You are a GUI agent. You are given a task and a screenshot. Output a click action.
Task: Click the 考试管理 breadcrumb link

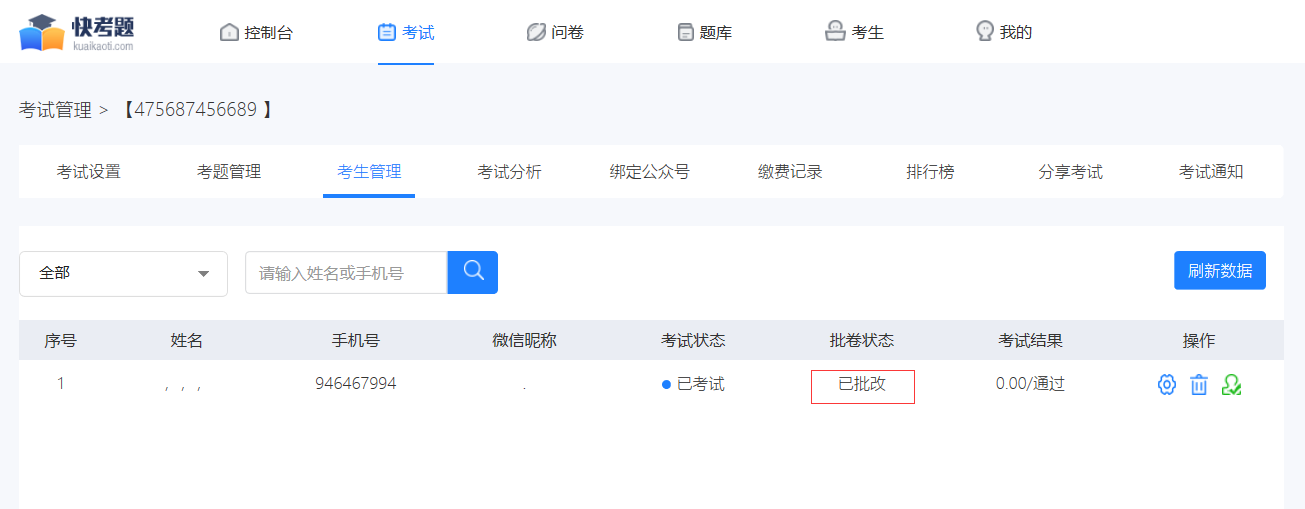point(55,110)
